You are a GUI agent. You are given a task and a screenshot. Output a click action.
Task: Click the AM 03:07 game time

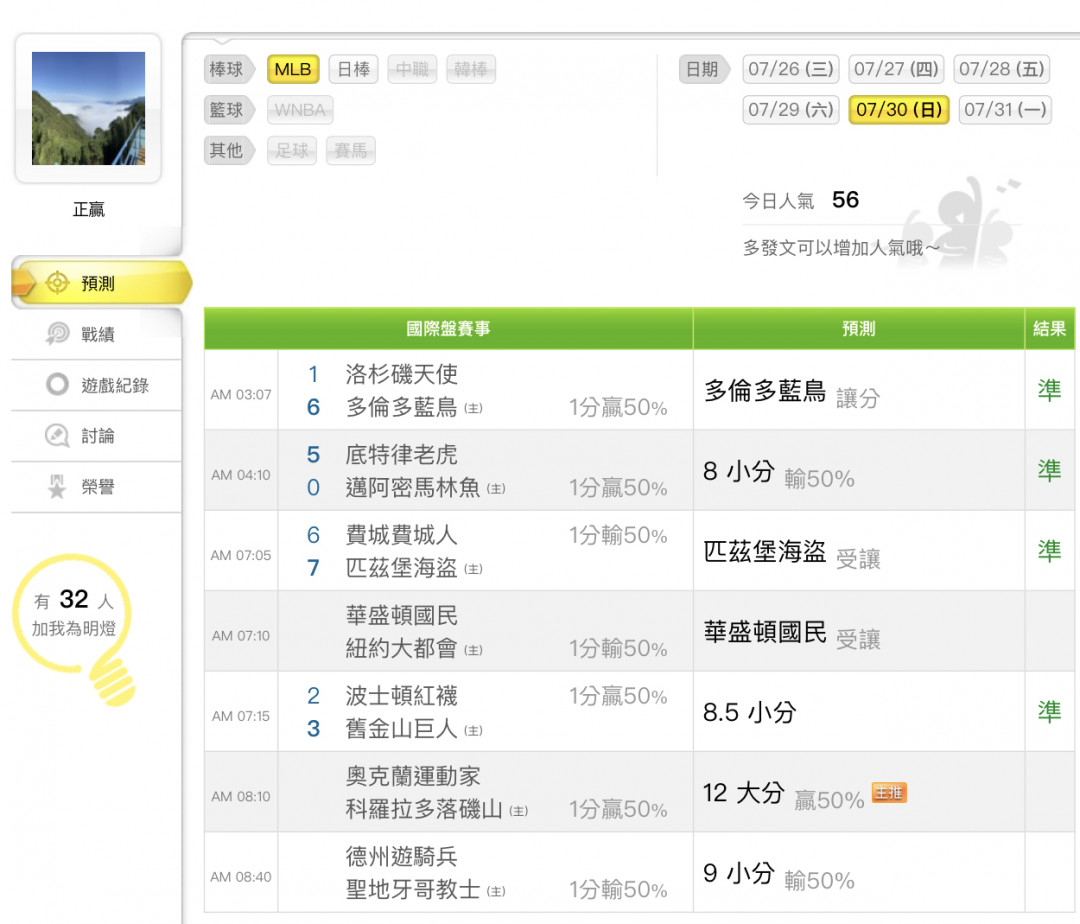click(x=241, y=395)
